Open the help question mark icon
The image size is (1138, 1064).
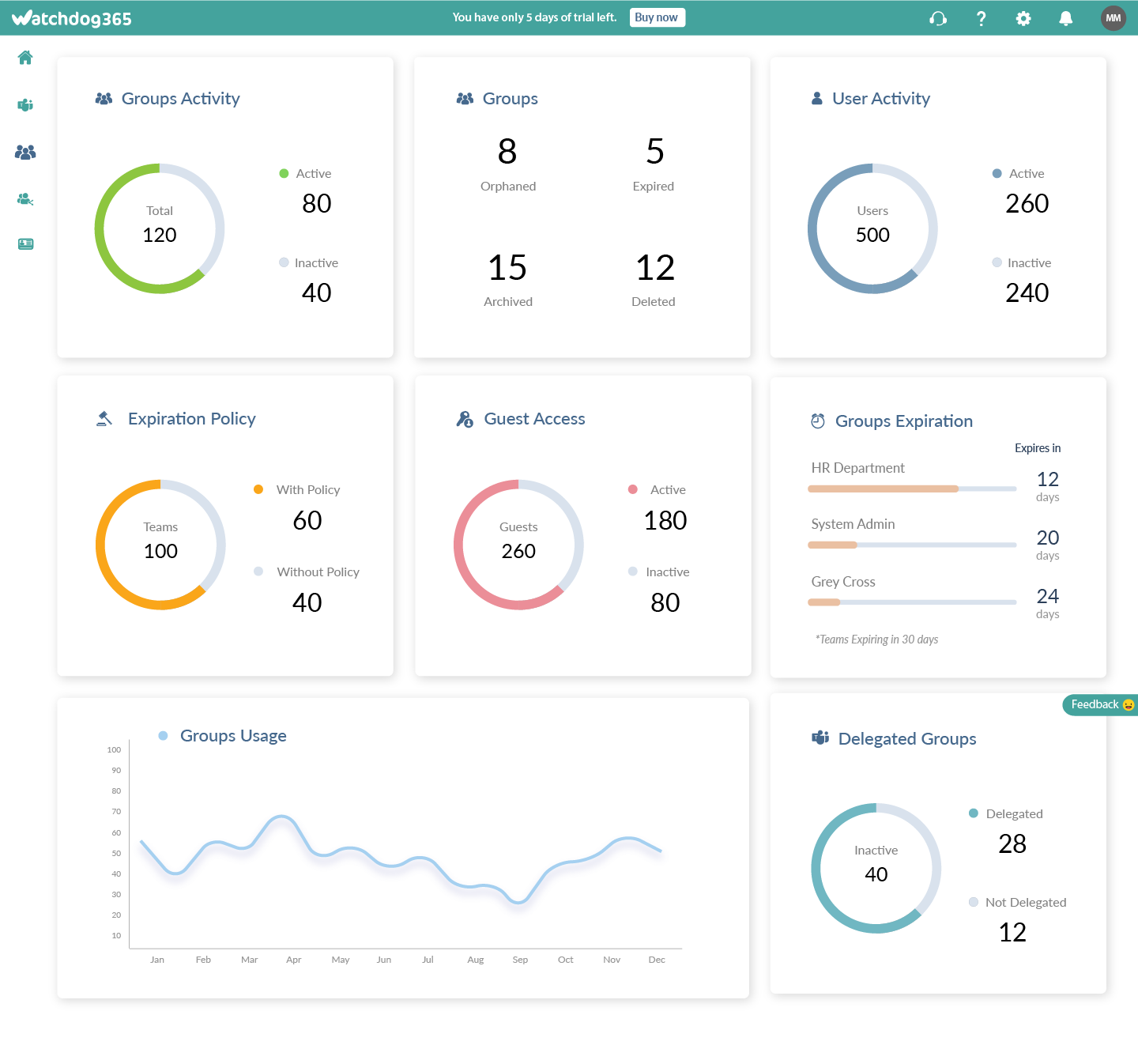[981, 18]
